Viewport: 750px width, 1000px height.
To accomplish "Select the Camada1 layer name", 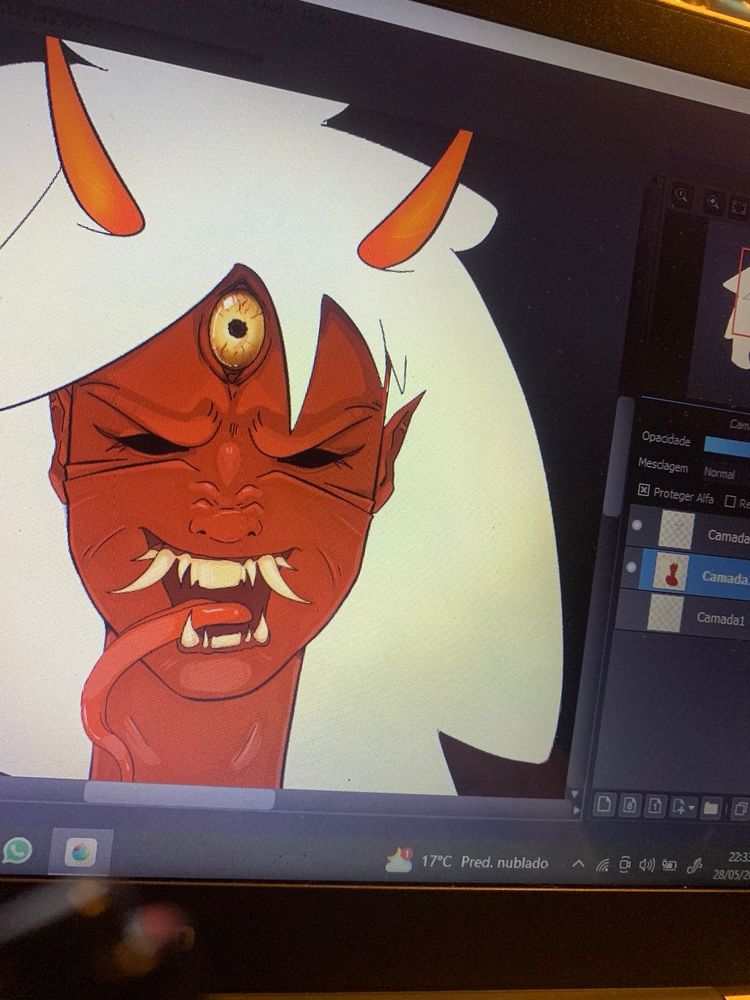I will tap(721, 618).
